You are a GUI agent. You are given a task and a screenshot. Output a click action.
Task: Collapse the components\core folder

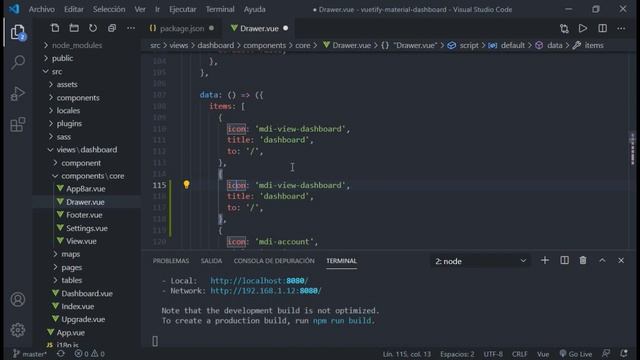[x=88, y=176]
